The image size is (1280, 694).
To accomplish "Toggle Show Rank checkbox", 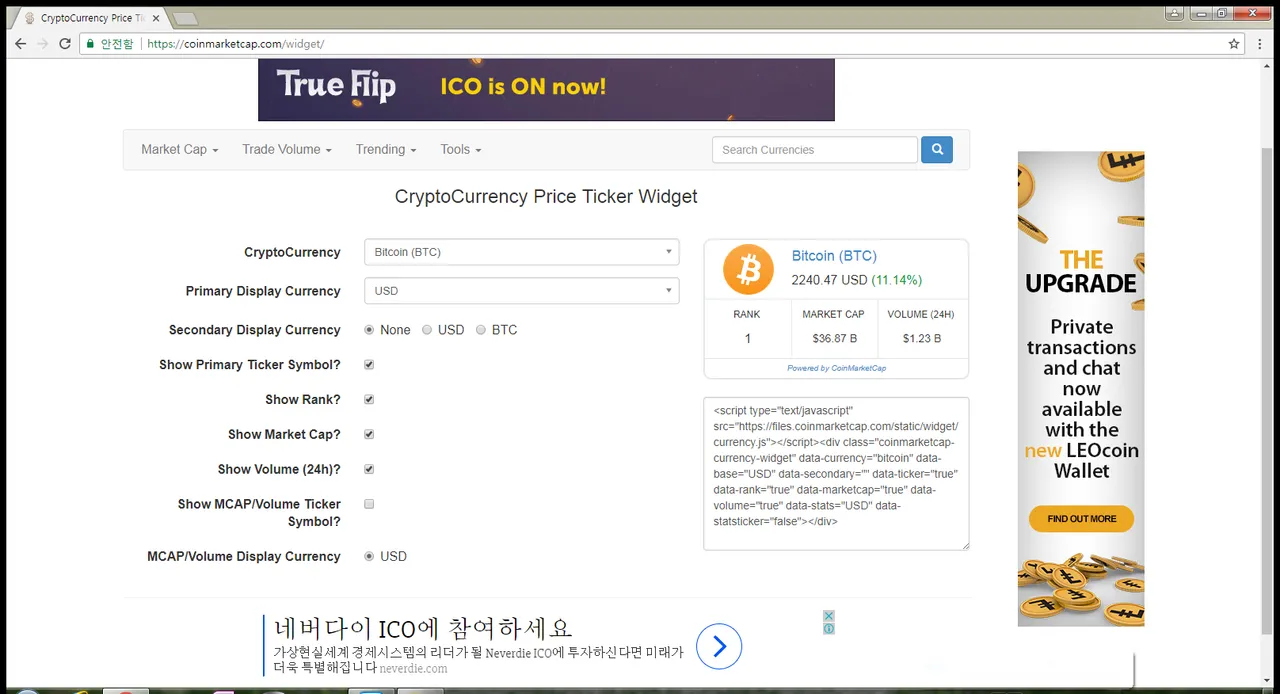I will point(369,400).
